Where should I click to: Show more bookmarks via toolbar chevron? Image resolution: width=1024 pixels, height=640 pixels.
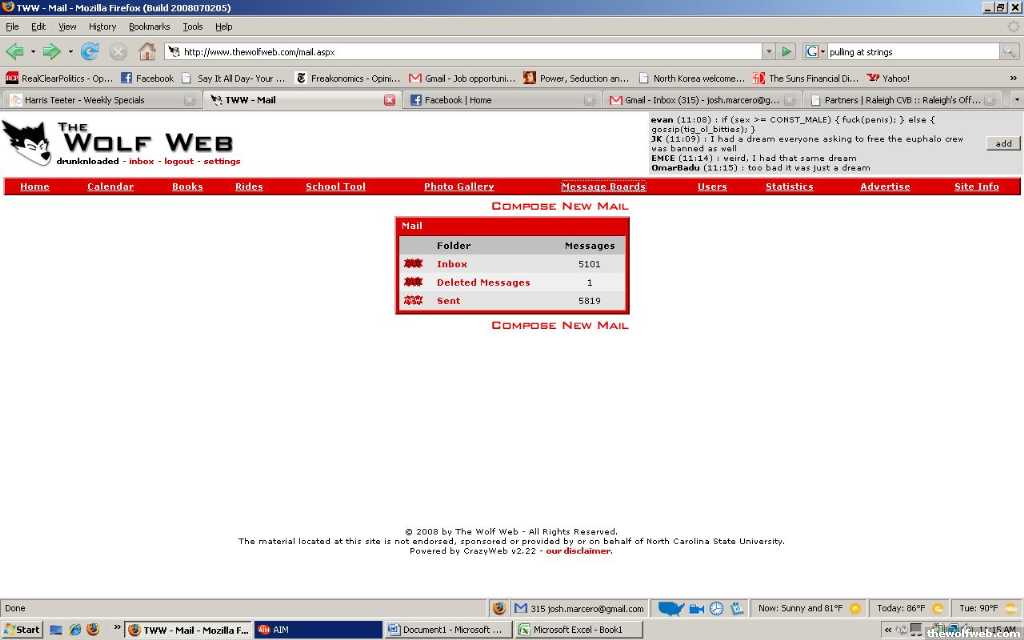[x=1012, y=78]
